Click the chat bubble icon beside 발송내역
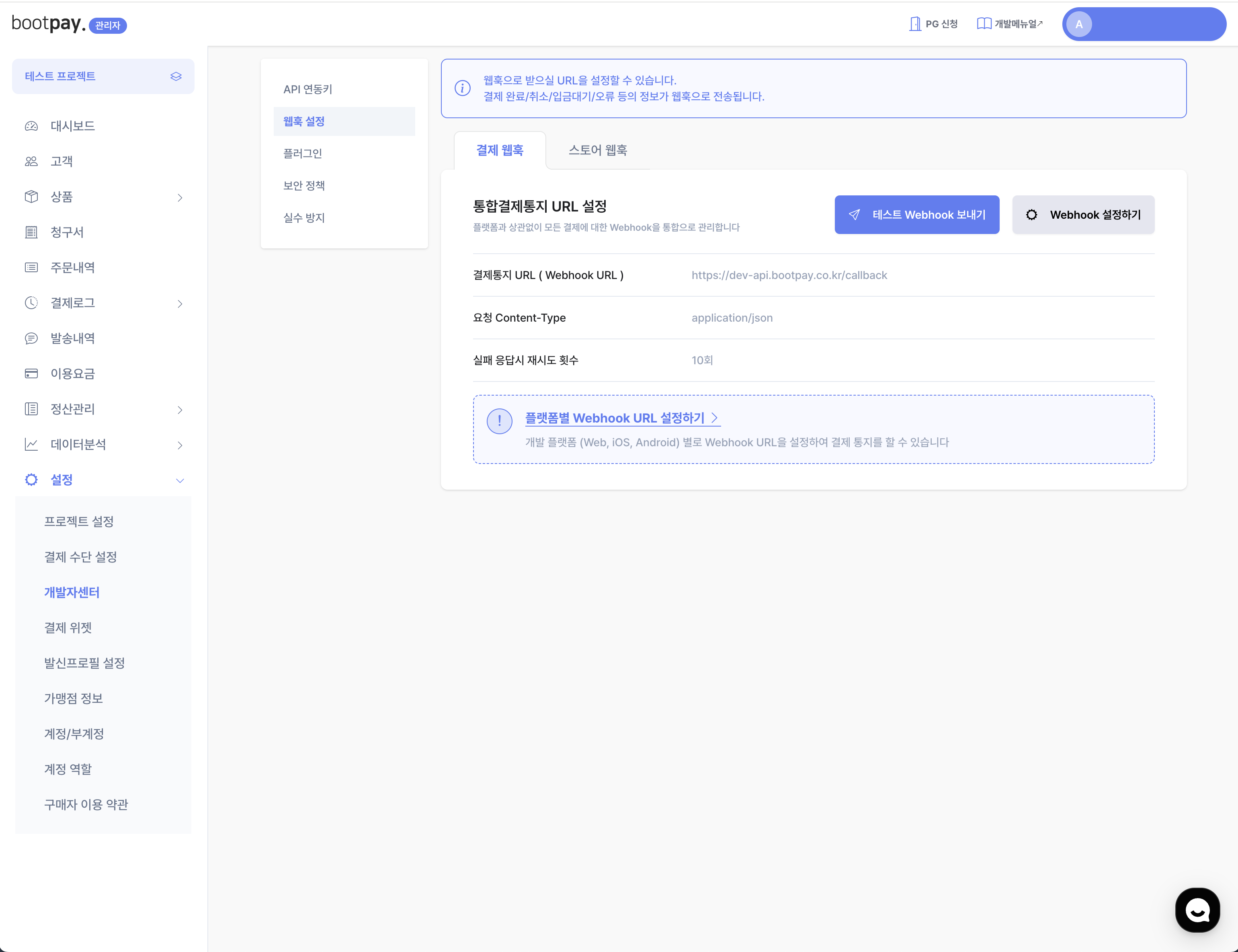1238x952 pixels. coord(31,338)
